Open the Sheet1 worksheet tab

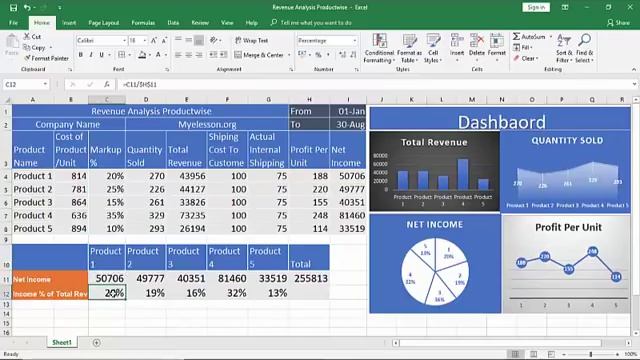[x=62, y=342]
